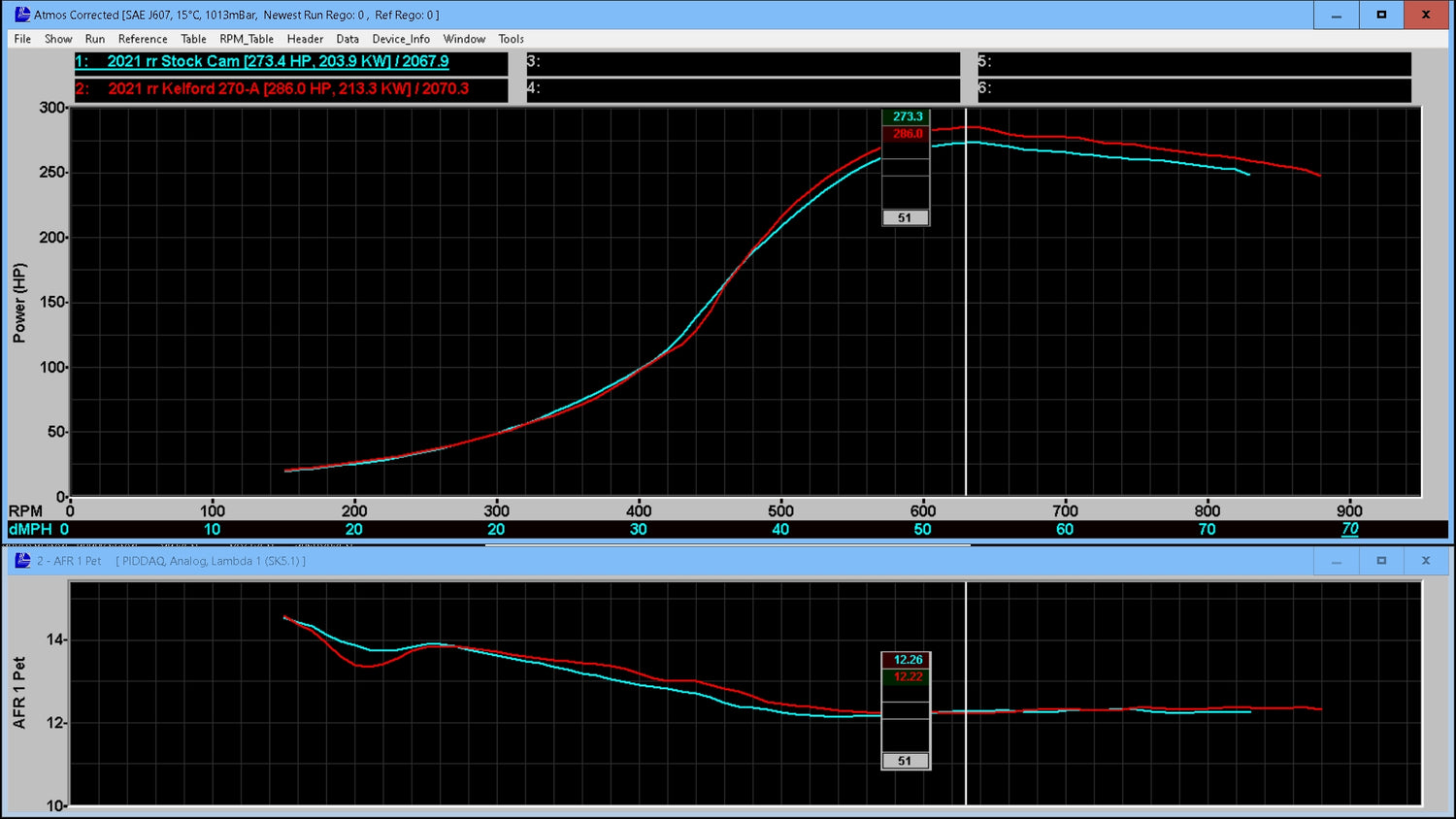Click the underlined 70 on the dMPH axis
The height and width of the screenshot is (819, 1456).
pyautogui.click(x=1349, y=529)
